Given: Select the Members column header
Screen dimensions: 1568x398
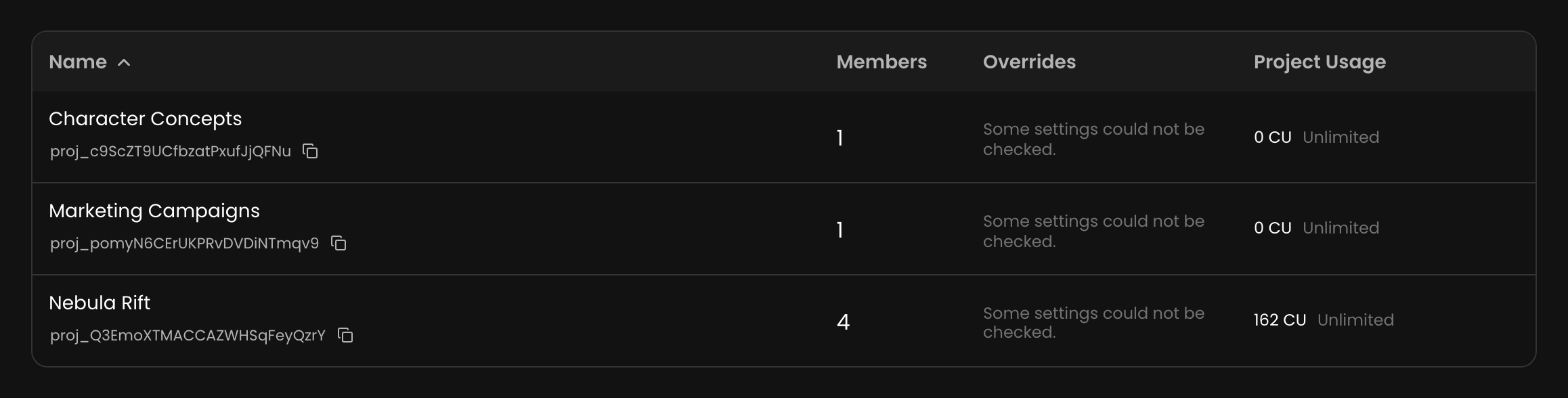Looking at the screenshot, I should coord(881,62).
